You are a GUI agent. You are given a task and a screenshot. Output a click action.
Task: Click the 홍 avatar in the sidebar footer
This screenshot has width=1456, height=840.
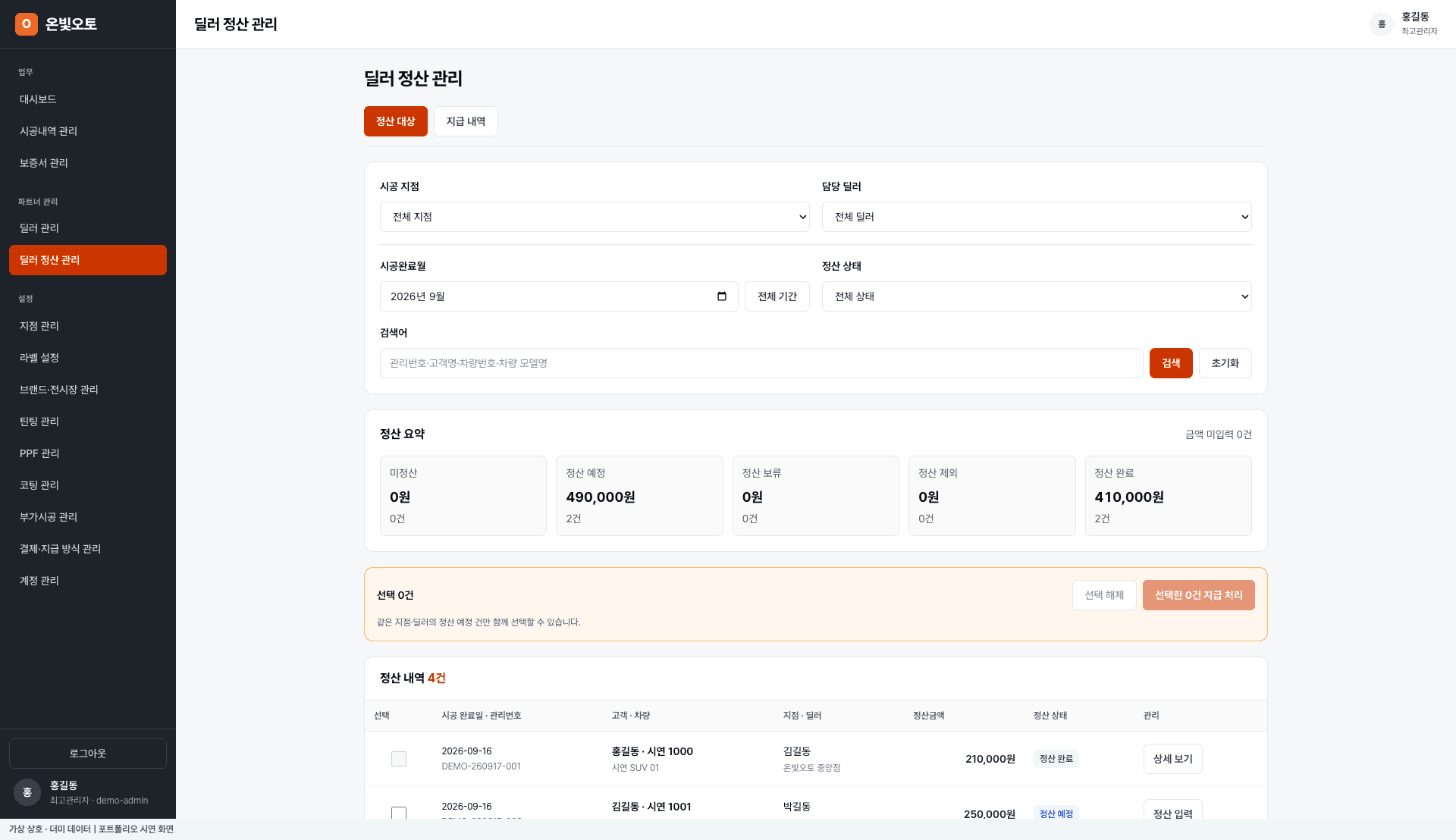coord(27,792)
